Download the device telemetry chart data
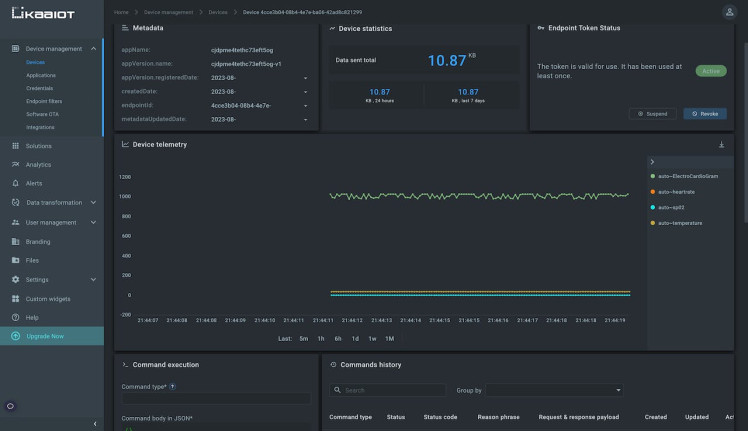Image resolution: width=748 pixels, height=431 pixels. coord(721,145)
